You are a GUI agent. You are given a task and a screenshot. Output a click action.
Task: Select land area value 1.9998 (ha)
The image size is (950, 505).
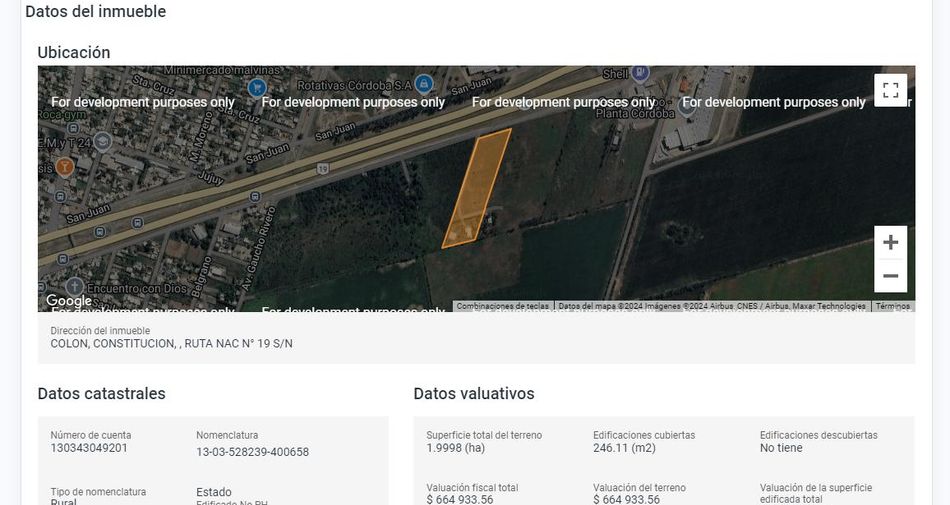(x=456, y=448)
